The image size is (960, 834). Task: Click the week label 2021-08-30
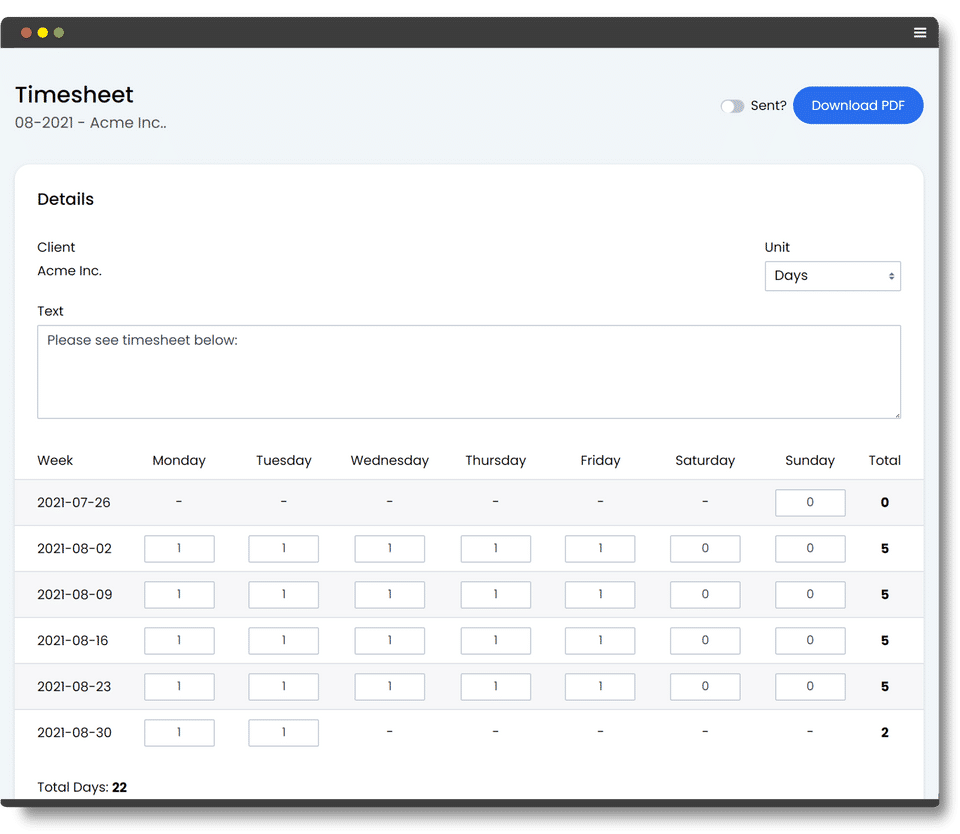[74, 733]
